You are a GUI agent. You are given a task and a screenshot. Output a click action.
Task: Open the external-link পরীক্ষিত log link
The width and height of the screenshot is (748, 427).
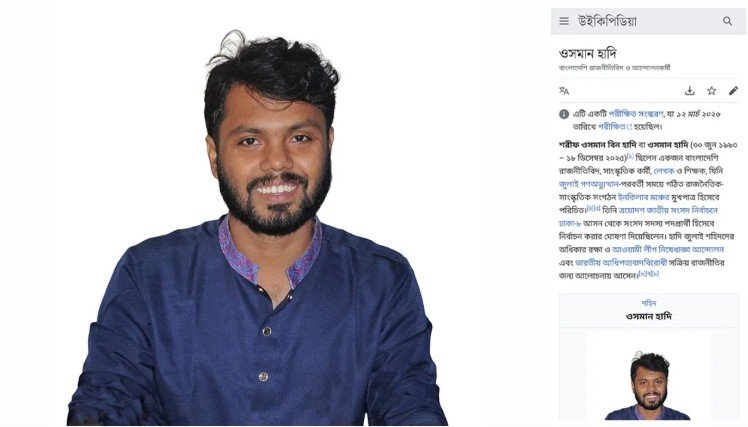614,126
